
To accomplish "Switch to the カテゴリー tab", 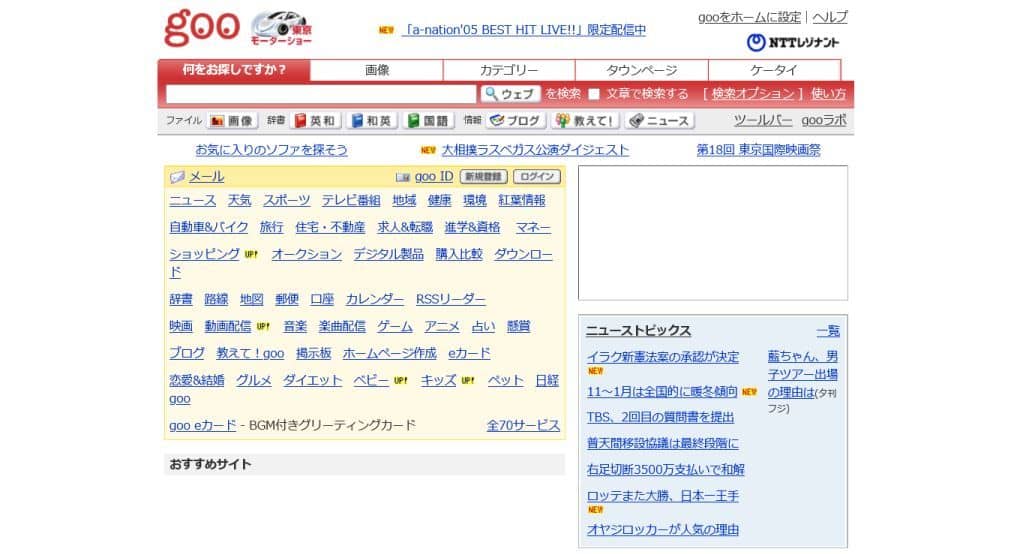I will pyautogui.click(x=509, y=70).
